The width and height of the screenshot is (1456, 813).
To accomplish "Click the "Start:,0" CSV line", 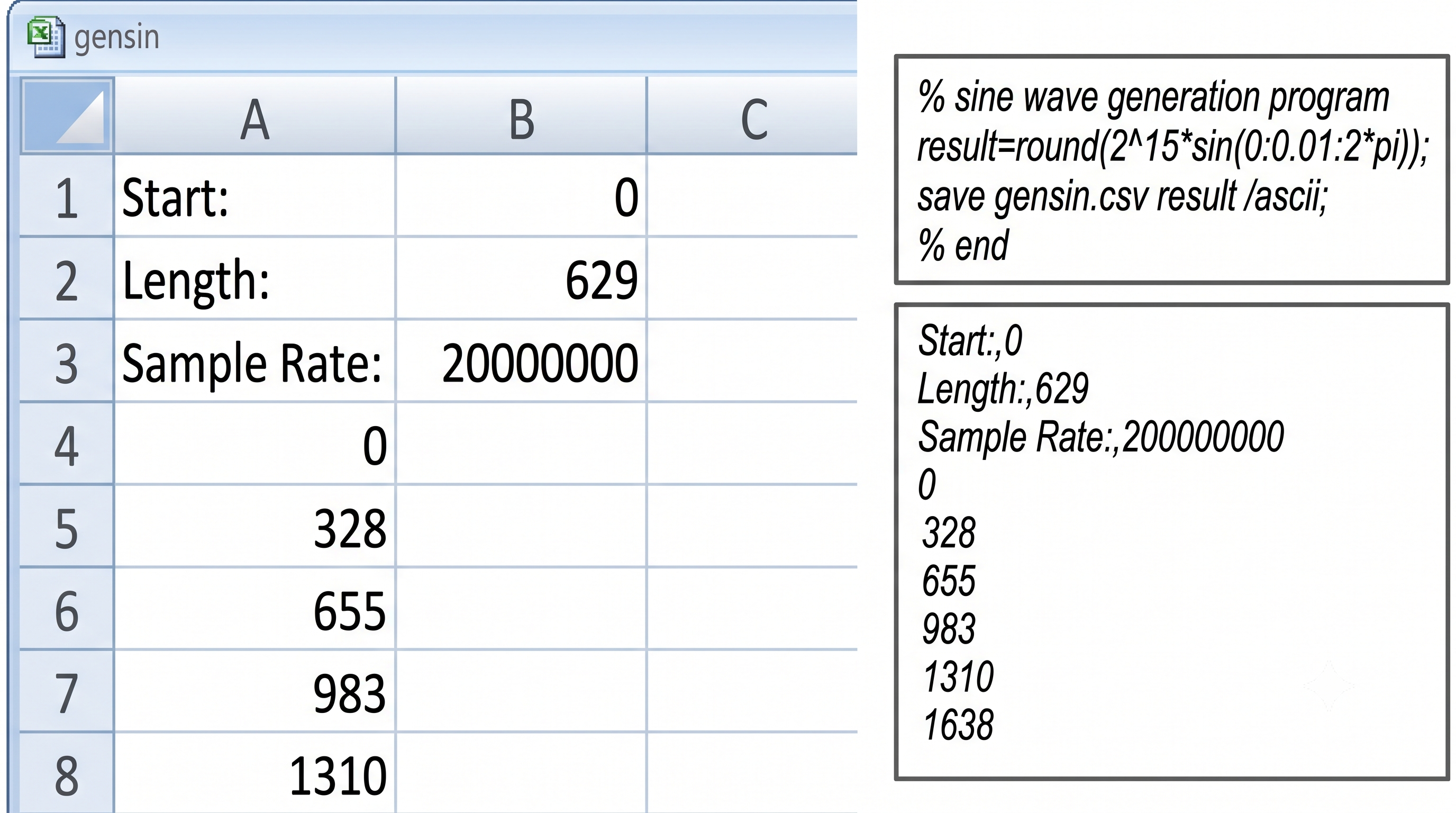I will [x=970, y=340].
